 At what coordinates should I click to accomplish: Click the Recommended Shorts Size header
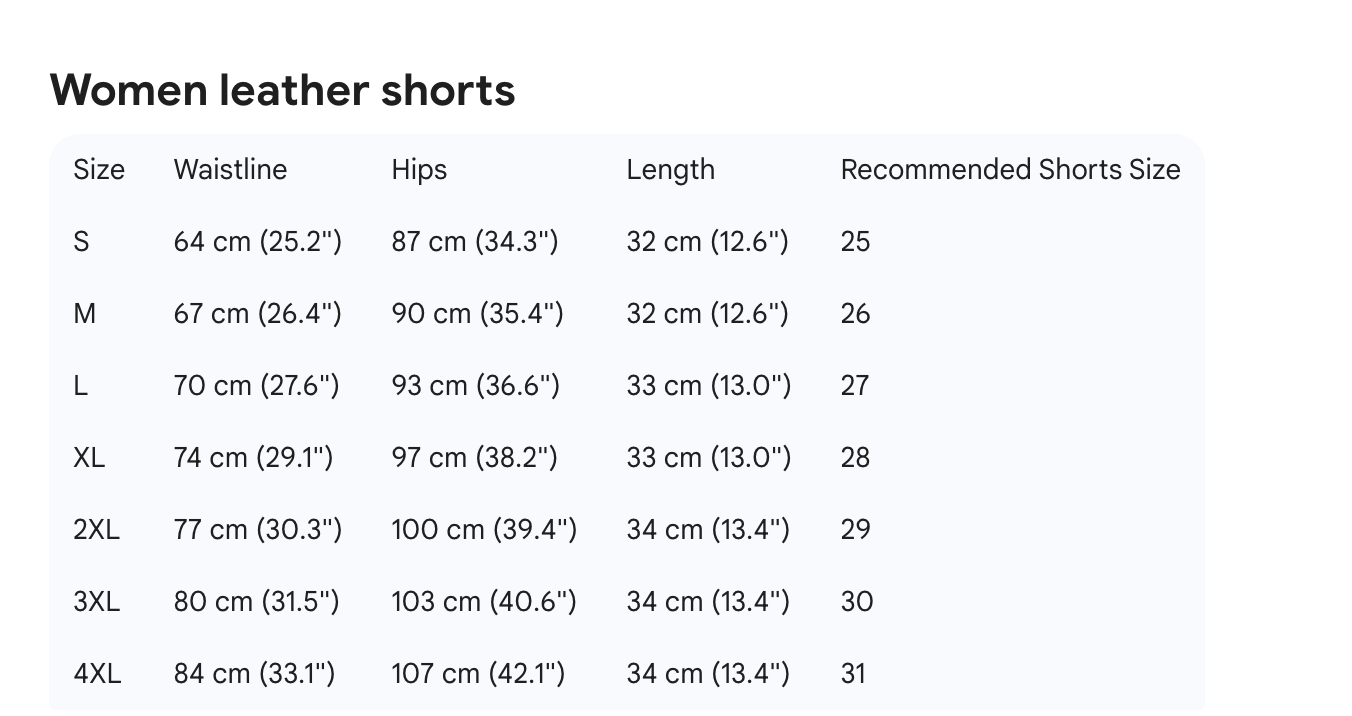1010,170
